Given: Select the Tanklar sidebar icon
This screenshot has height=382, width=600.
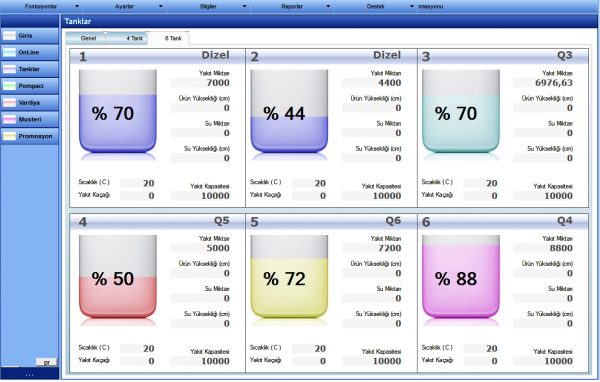Looking at the screenshot, I should 9,69.
